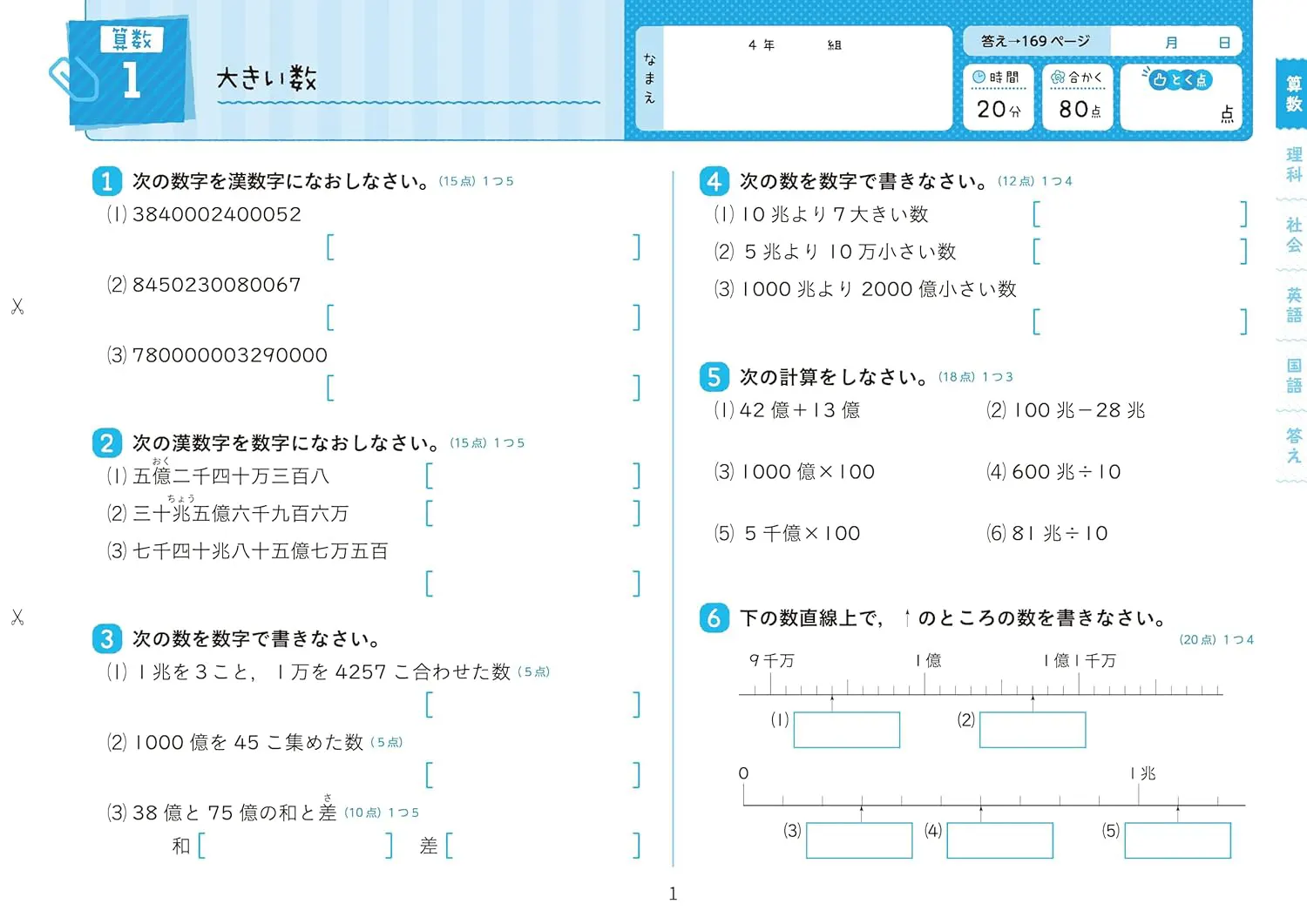Image resolution: width=1307 pixels, height=924 pixels.
Task: Go to the 答え side tab
Action: [1294, 446]
